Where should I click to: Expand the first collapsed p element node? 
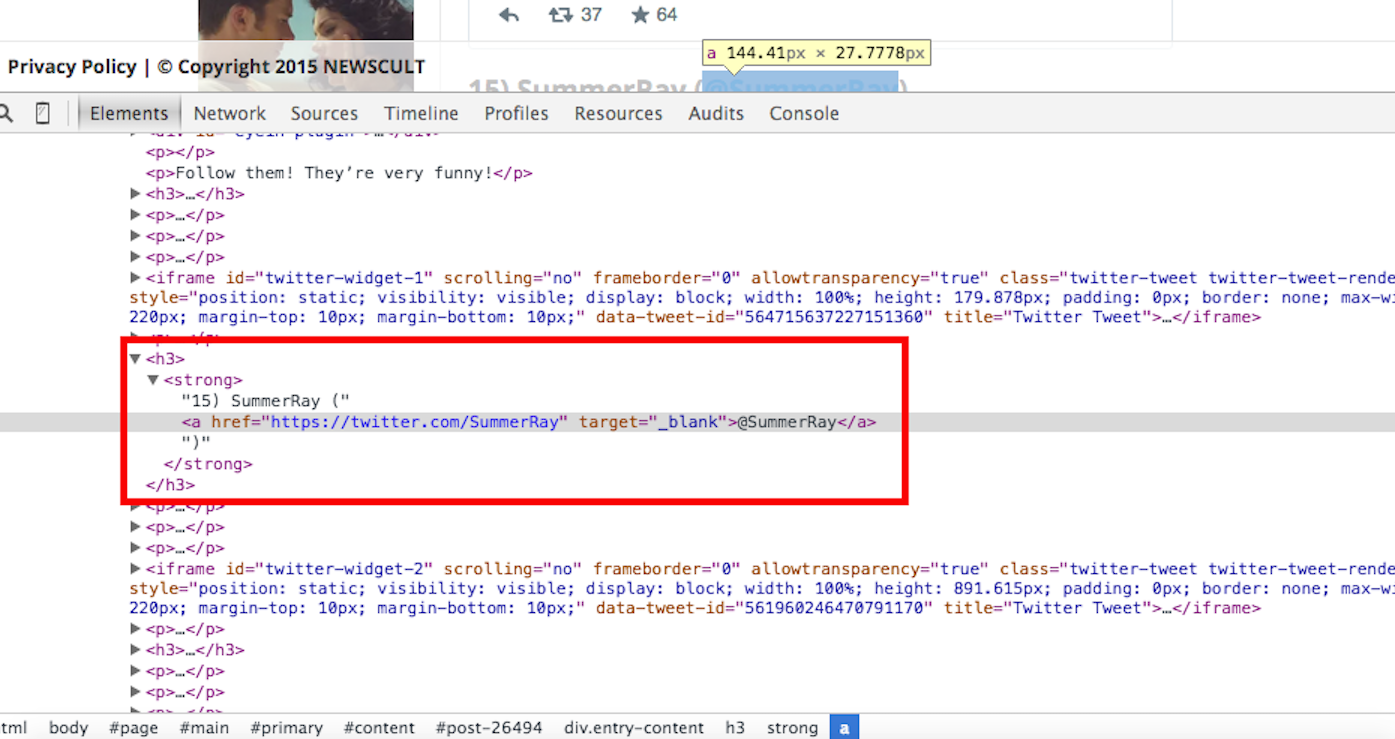click(x=135, y=214)
